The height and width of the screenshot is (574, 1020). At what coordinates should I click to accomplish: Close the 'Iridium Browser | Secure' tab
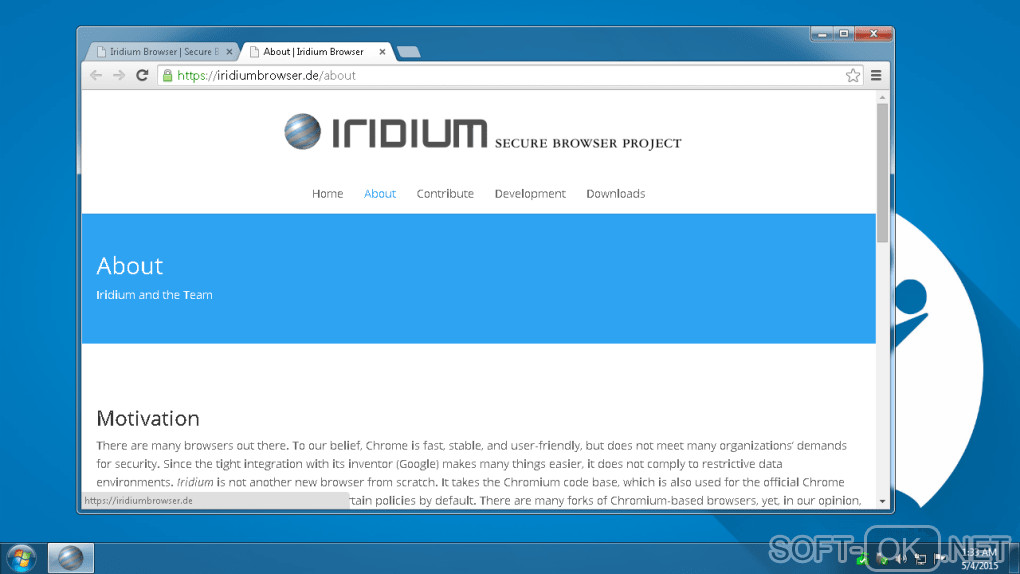point(229,51)
